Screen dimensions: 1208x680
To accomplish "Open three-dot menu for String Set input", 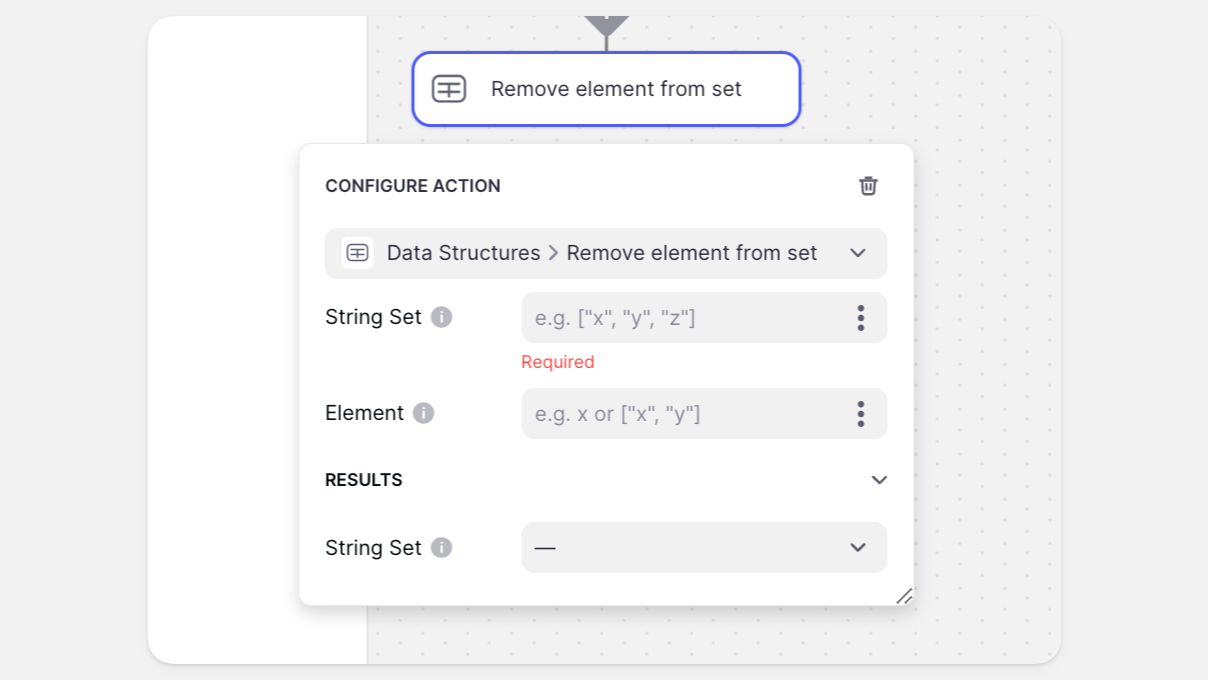I will click(x=860, y=318).
